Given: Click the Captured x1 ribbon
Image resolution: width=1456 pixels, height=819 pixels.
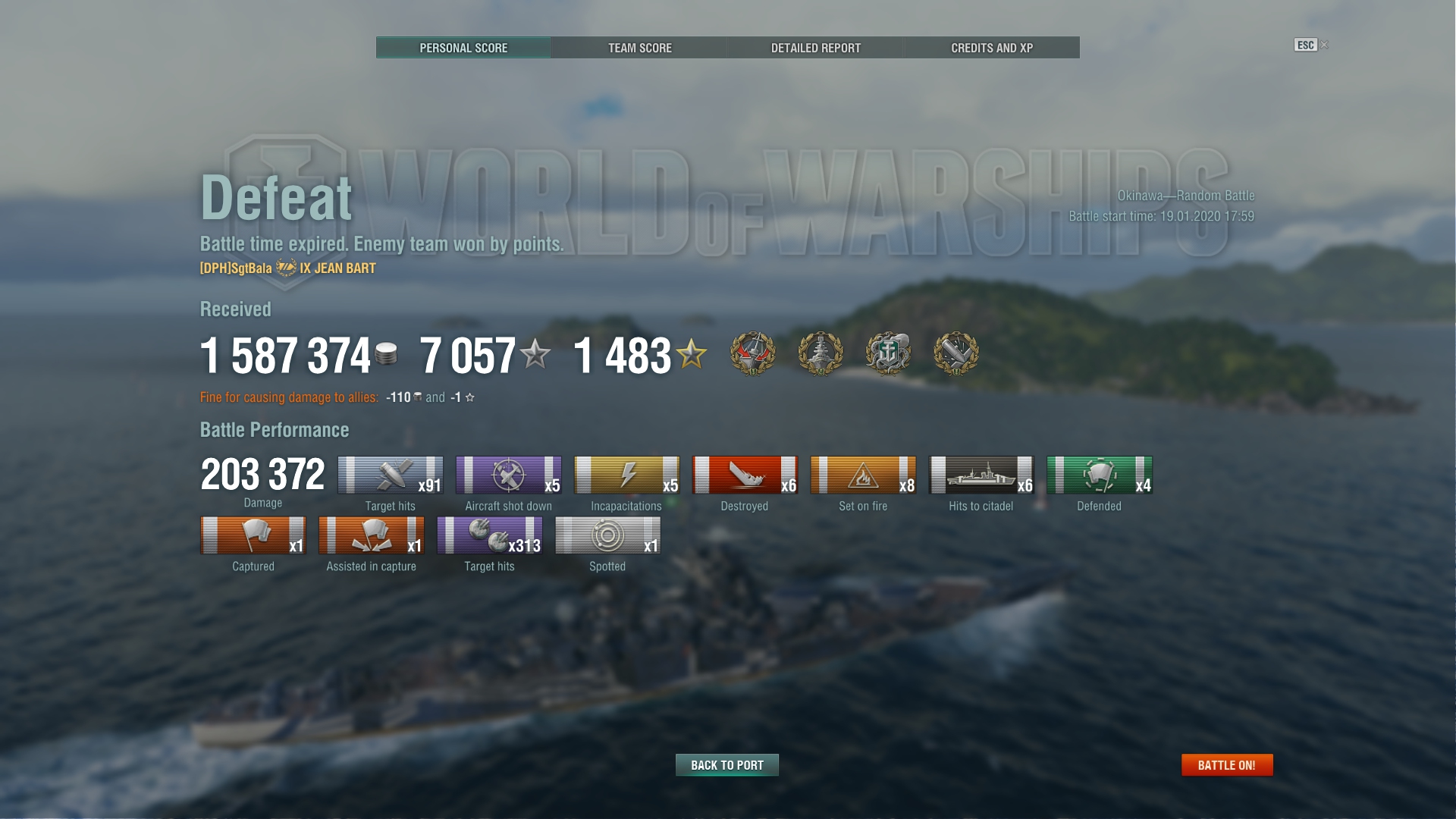Looking at the screenshot, I should point(253,535).
